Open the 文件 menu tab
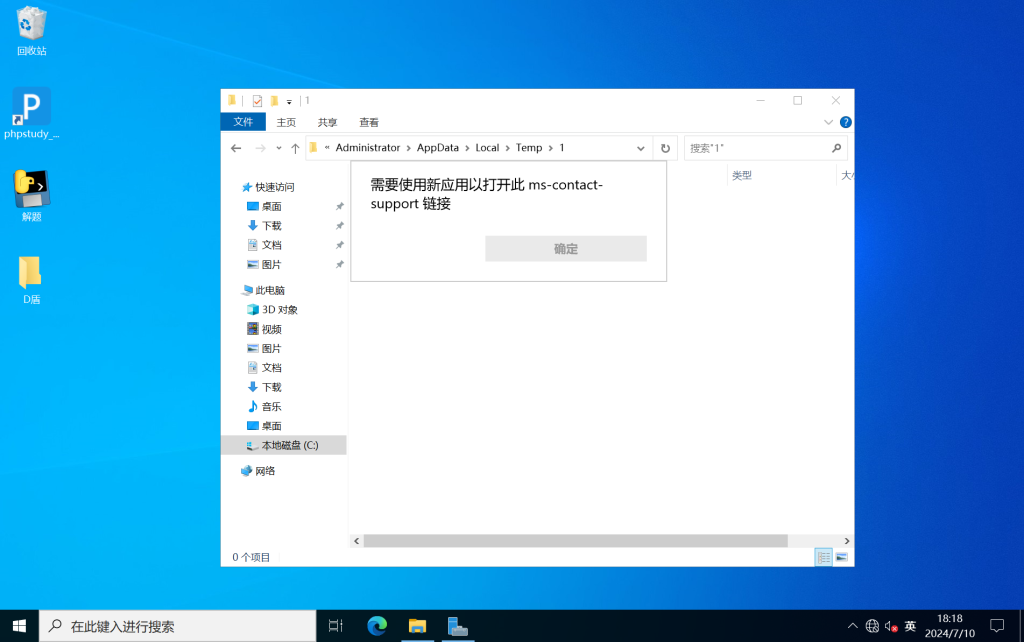 (243, 122)
